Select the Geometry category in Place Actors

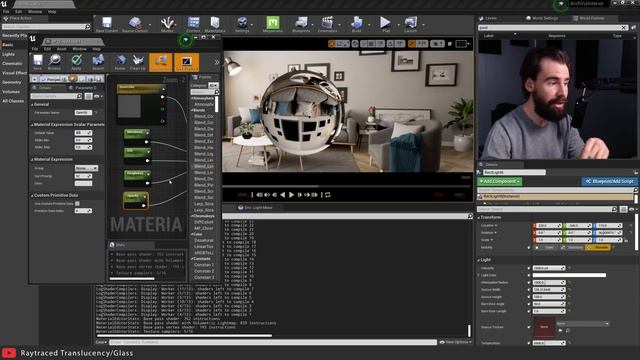pos(12,82)
